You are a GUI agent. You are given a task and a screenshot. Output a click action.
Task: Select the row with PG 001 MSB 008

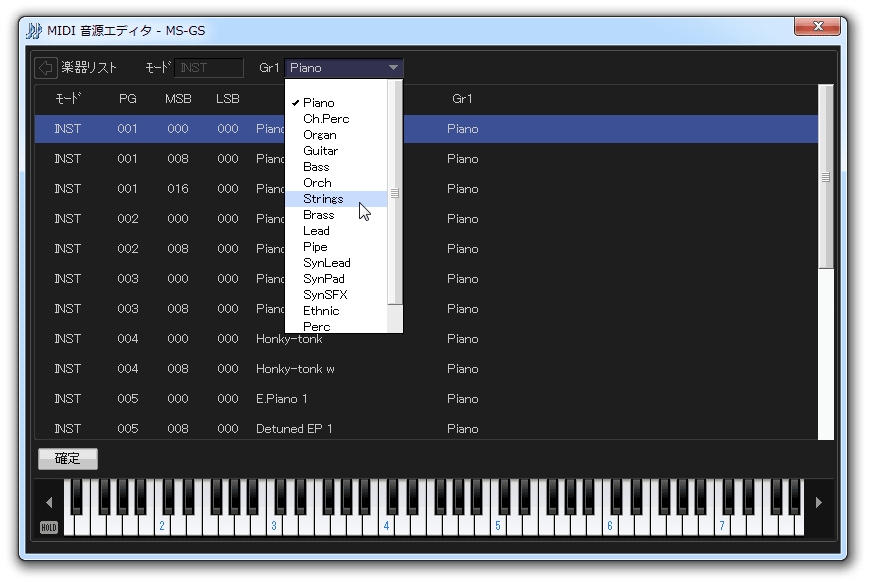426,159
